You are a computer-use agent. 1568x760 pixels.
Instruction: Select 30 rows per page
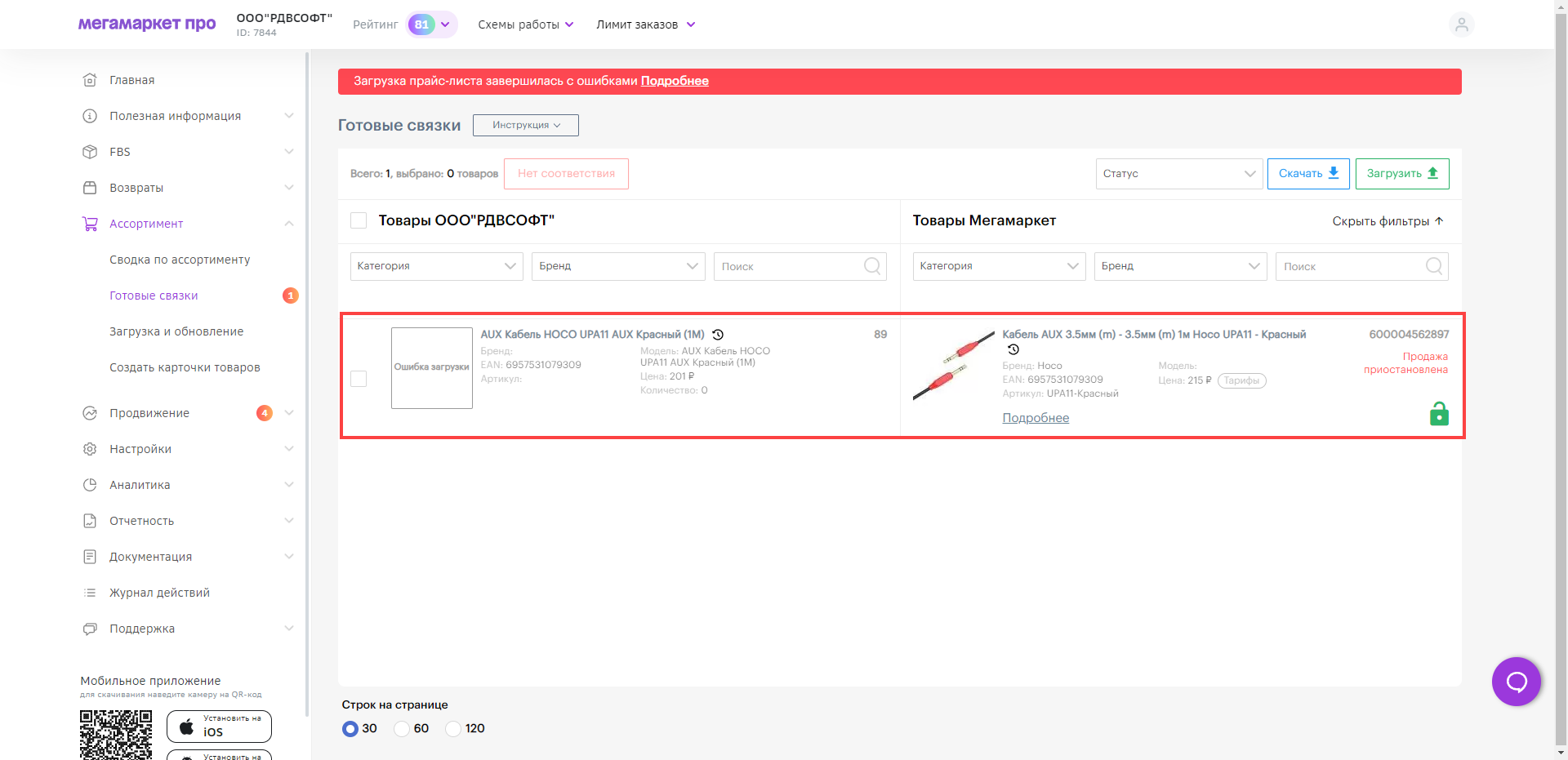click(x=350, y=729)
